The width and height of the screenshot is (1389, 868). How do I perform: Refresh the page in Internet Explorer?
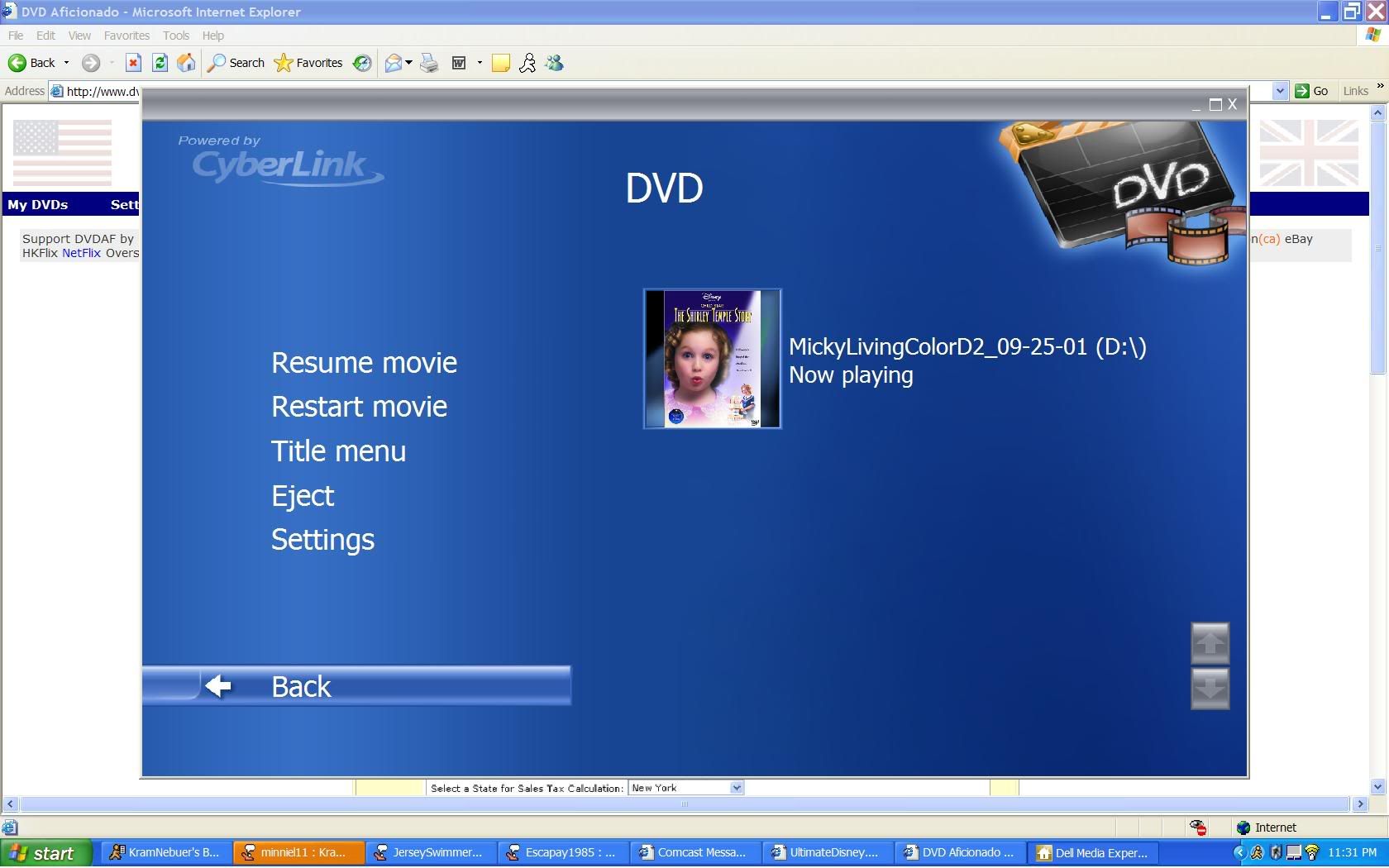click(x=160, y=63)
